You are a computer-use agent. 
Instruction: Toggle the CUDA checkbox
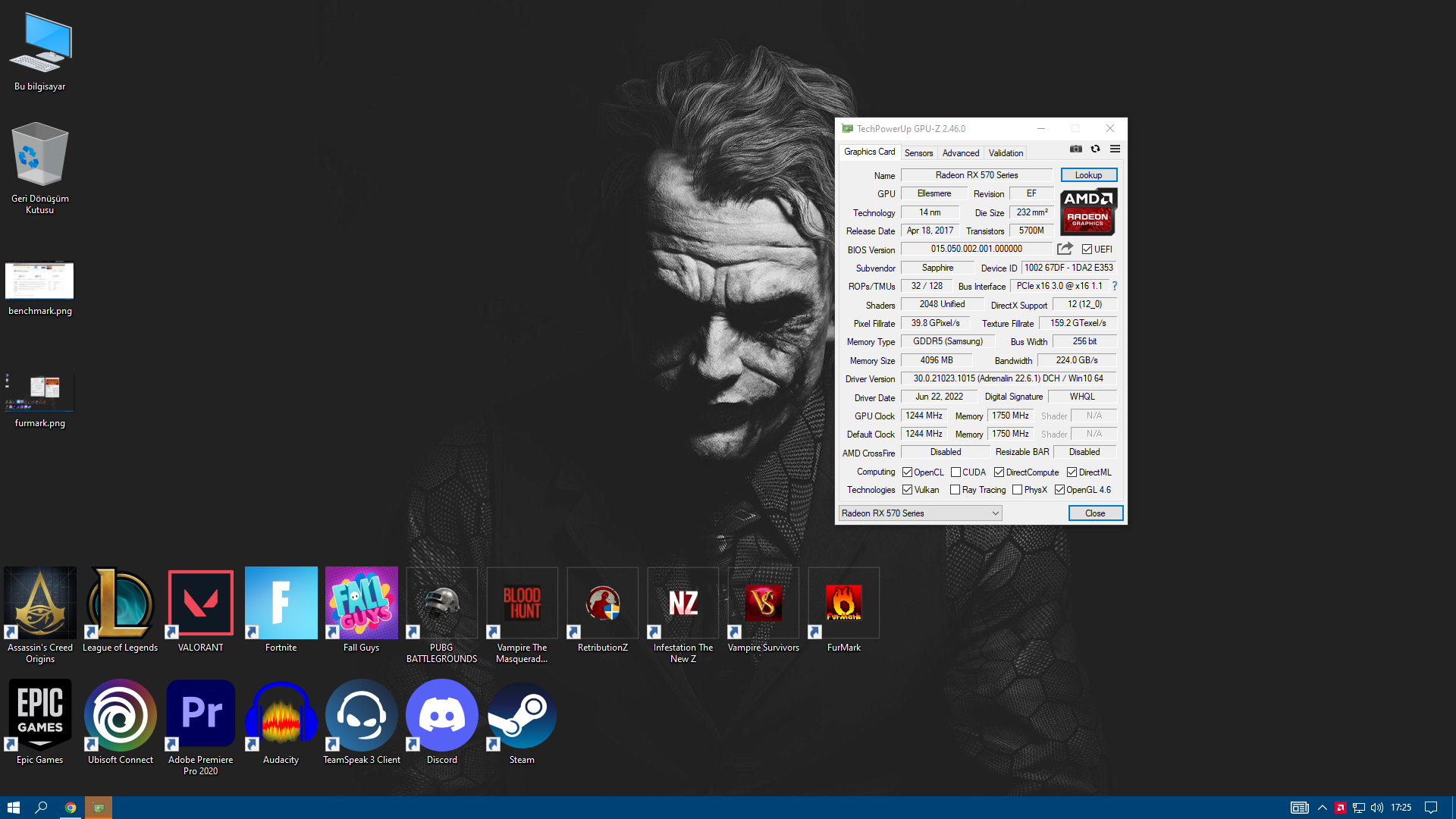[x=955, y=472]
